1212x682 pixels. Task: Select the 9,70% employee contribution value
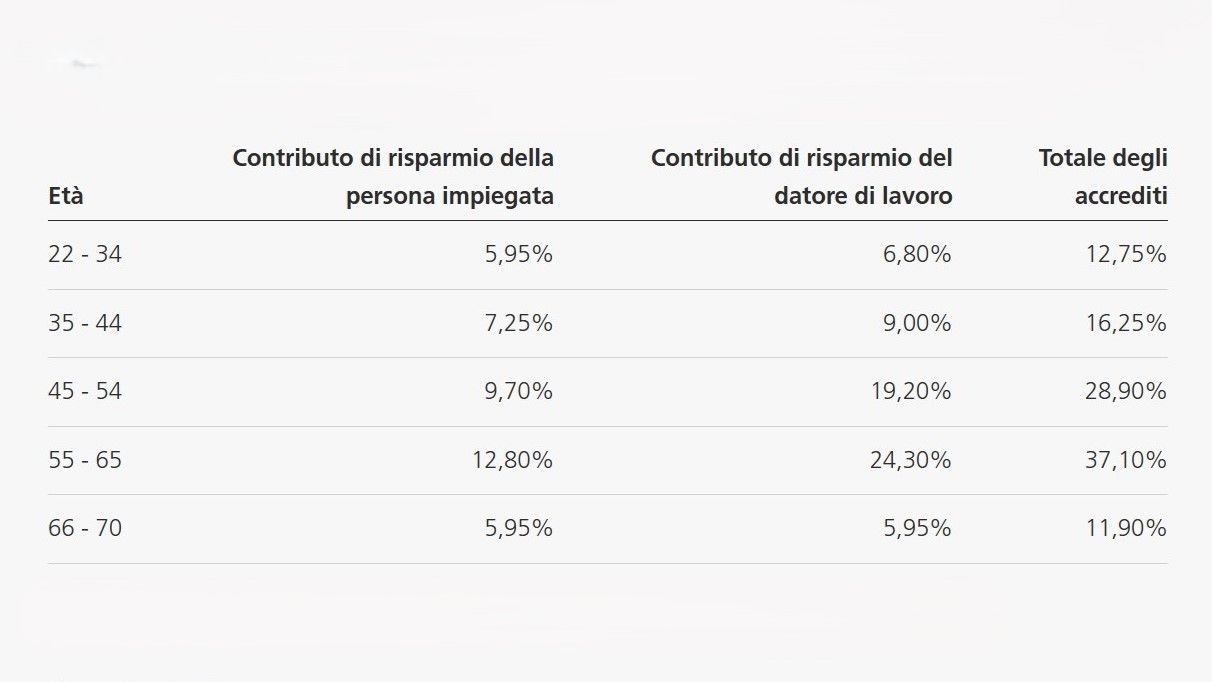518,392
